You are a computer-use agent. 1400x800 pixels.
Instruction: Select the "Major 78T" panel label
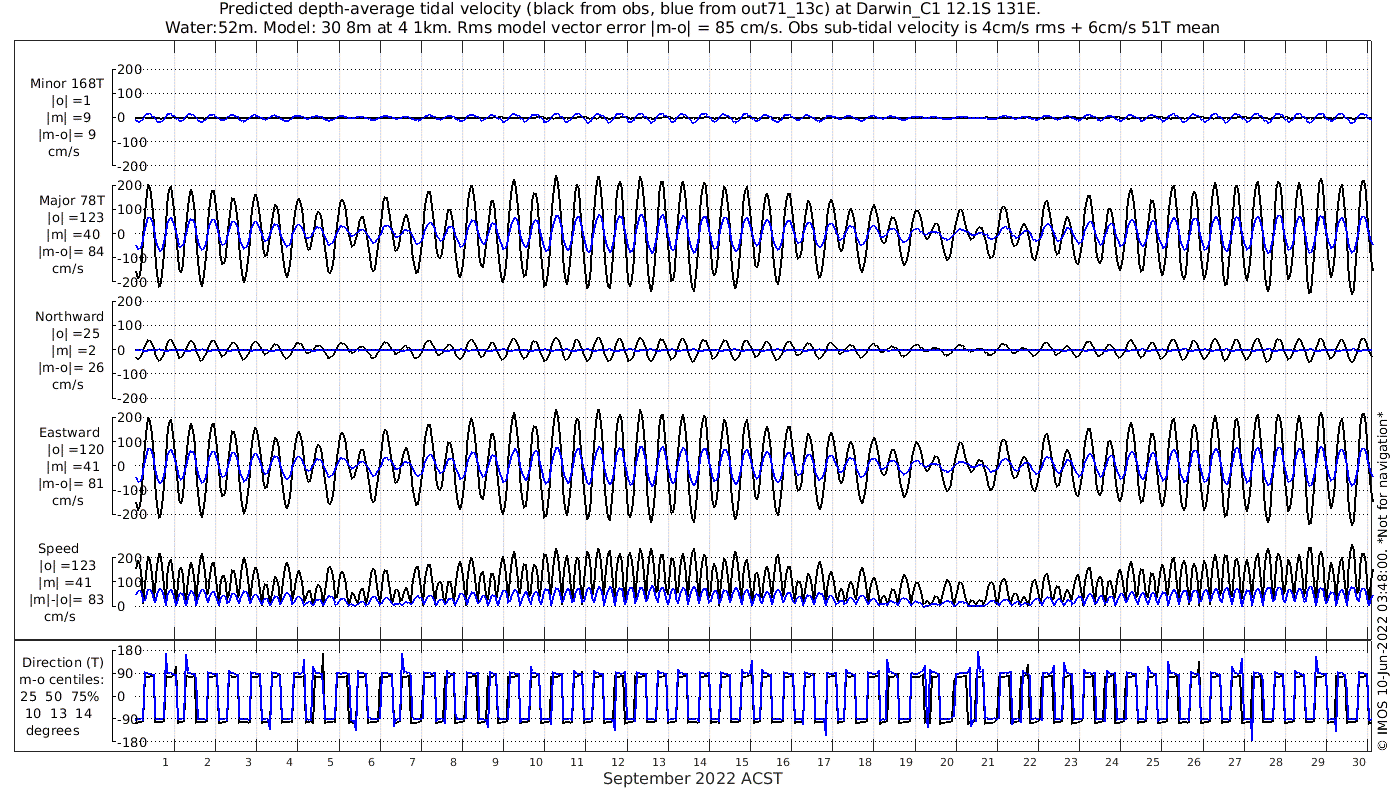coord(71,200)
